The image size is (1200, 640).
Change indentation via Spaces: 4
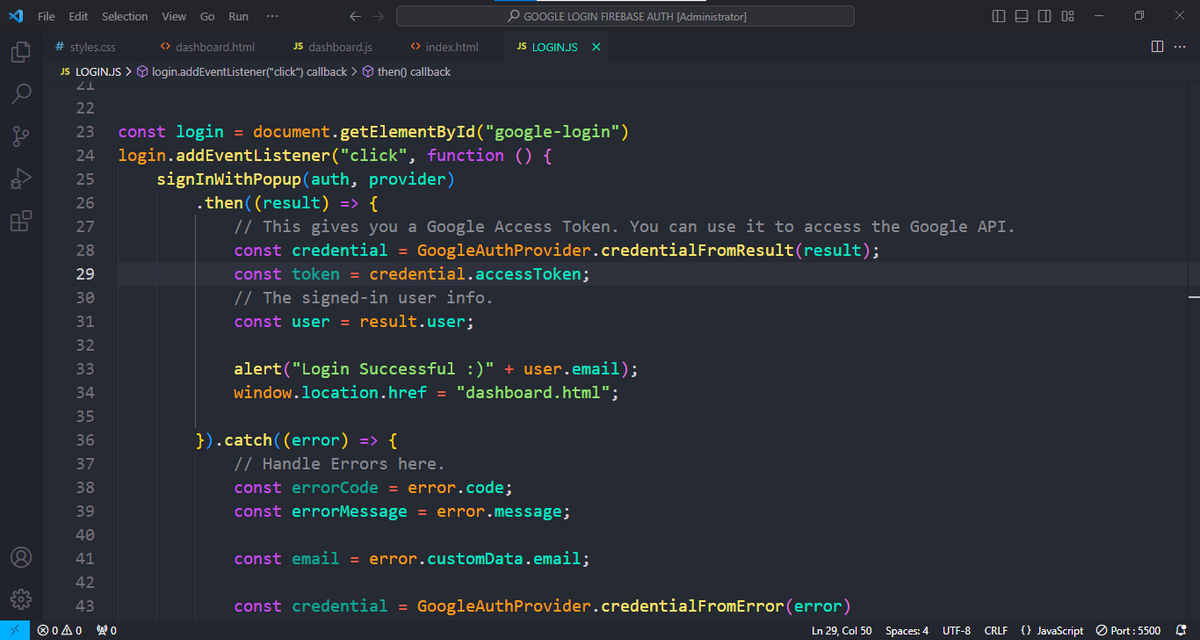click(x=907, y=631)
